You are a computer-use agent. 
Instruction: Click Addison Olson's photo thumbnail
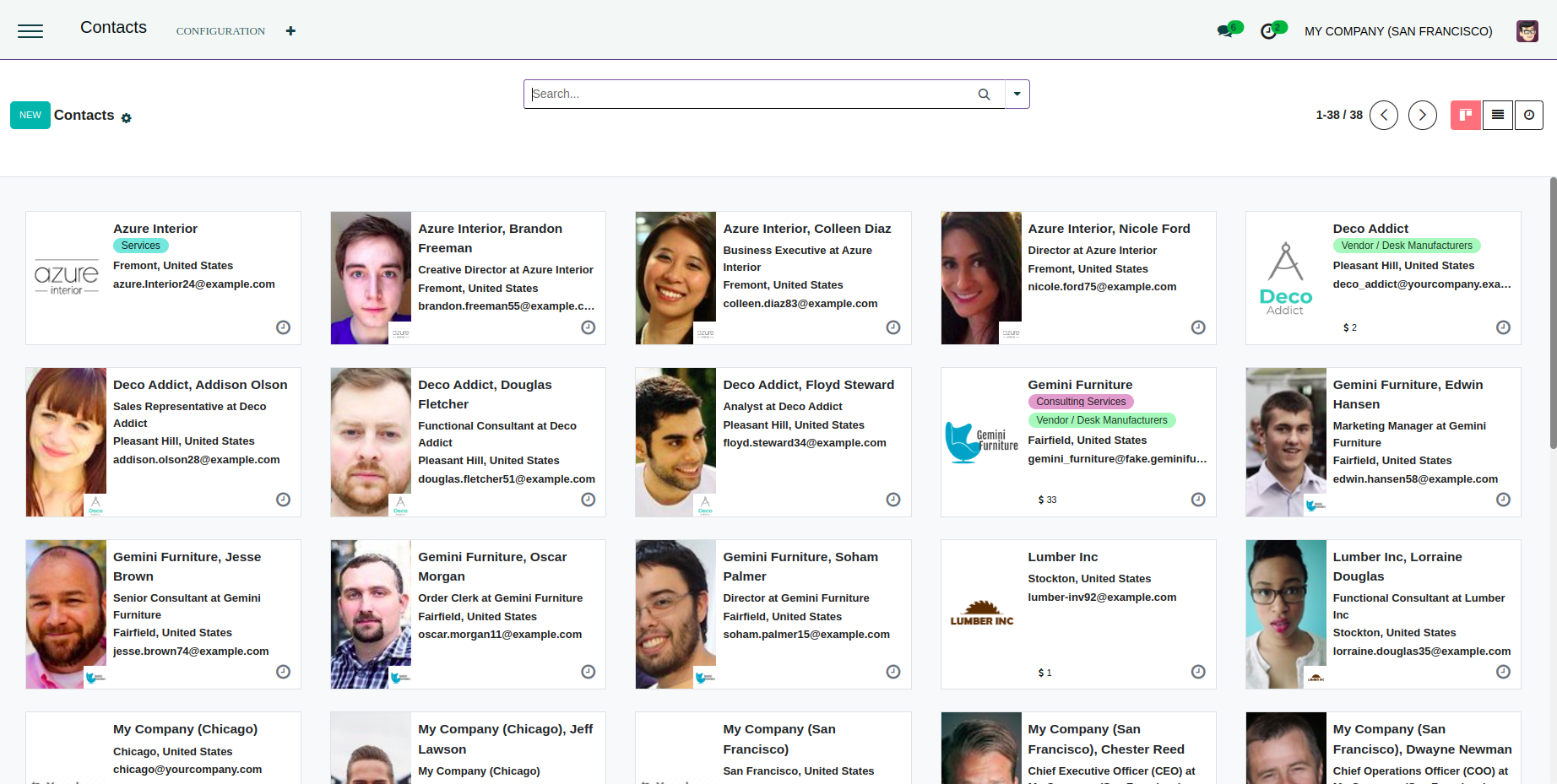pyautogui.click(x=66, y=442)
